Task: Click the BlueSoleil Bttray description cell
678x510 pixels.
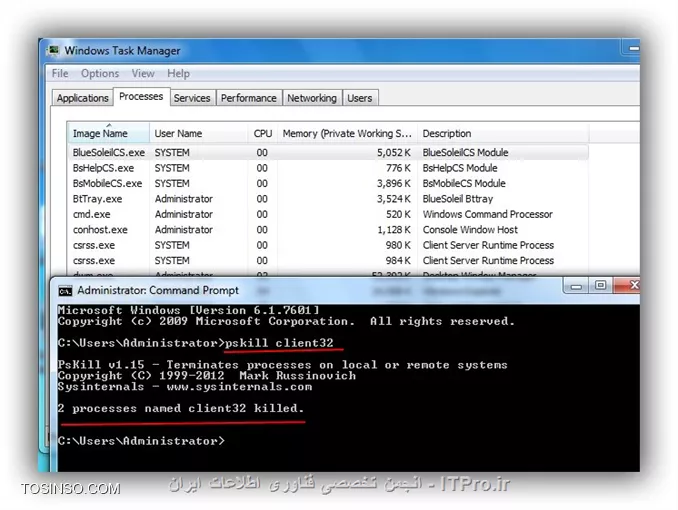Action: [457, 199]
